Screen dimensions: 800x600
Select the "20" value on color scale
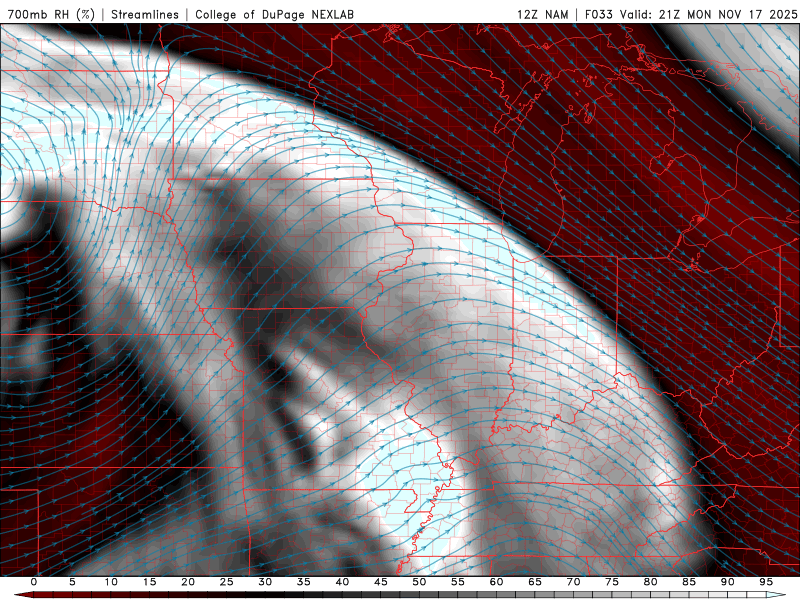click(188, 582)
